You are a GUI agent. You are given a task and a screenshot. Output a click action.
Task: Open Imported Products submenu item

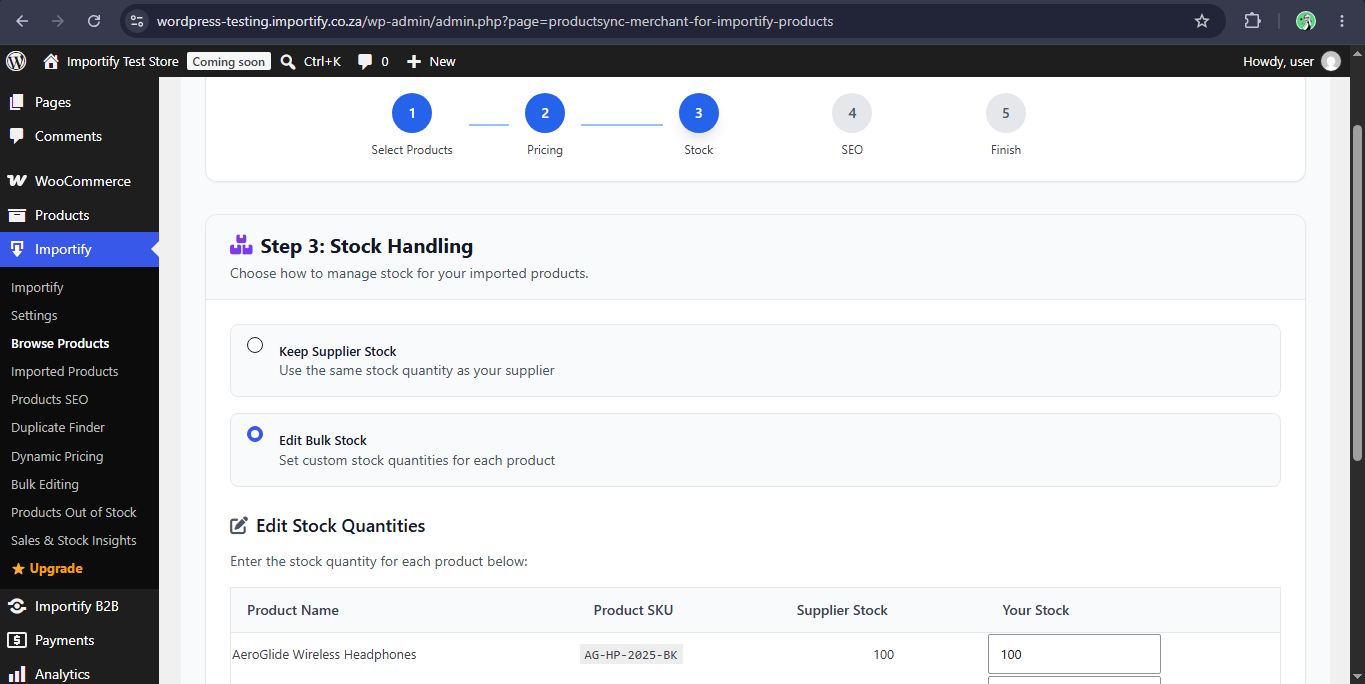[x=65, y=371]
